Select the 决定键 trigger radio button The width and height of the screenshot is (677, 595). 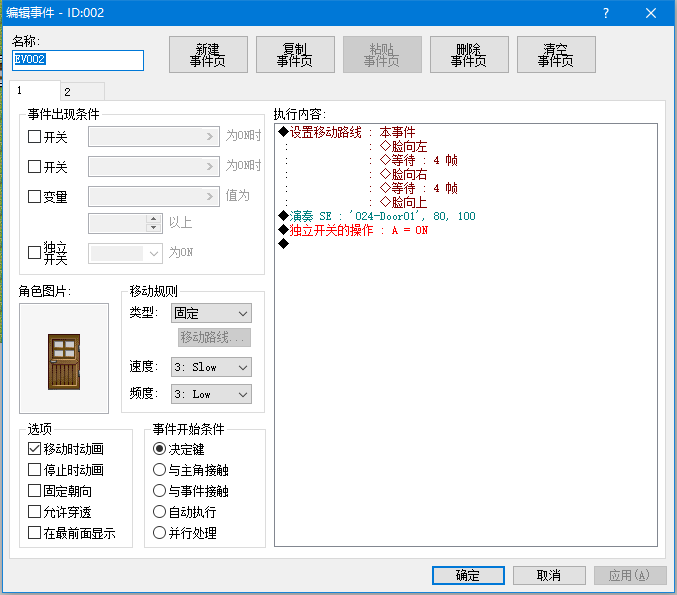coord(159,449)
